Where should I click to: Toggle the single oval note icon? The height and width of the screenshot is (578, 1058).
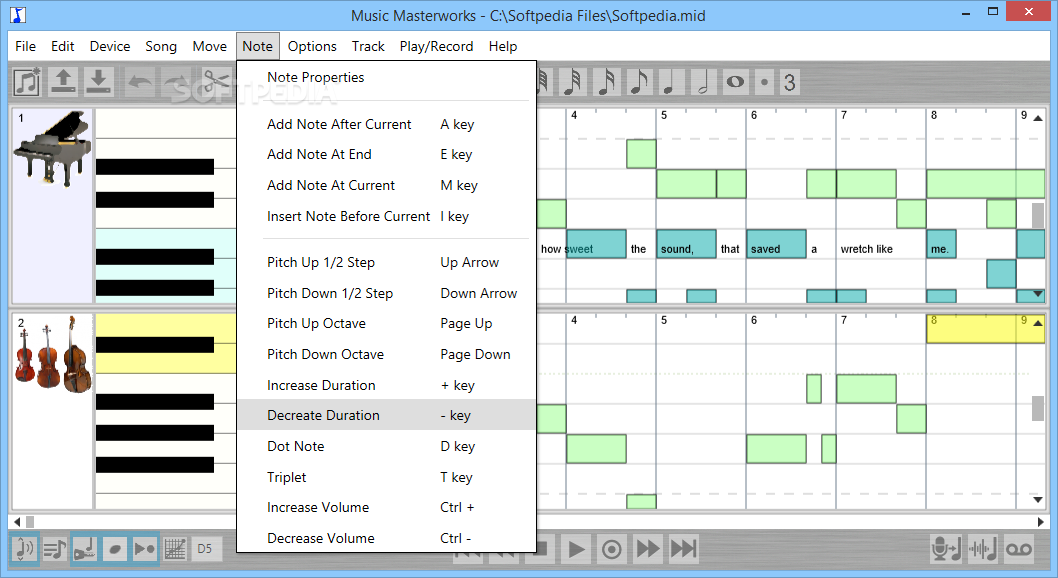(x=115, y=548)
